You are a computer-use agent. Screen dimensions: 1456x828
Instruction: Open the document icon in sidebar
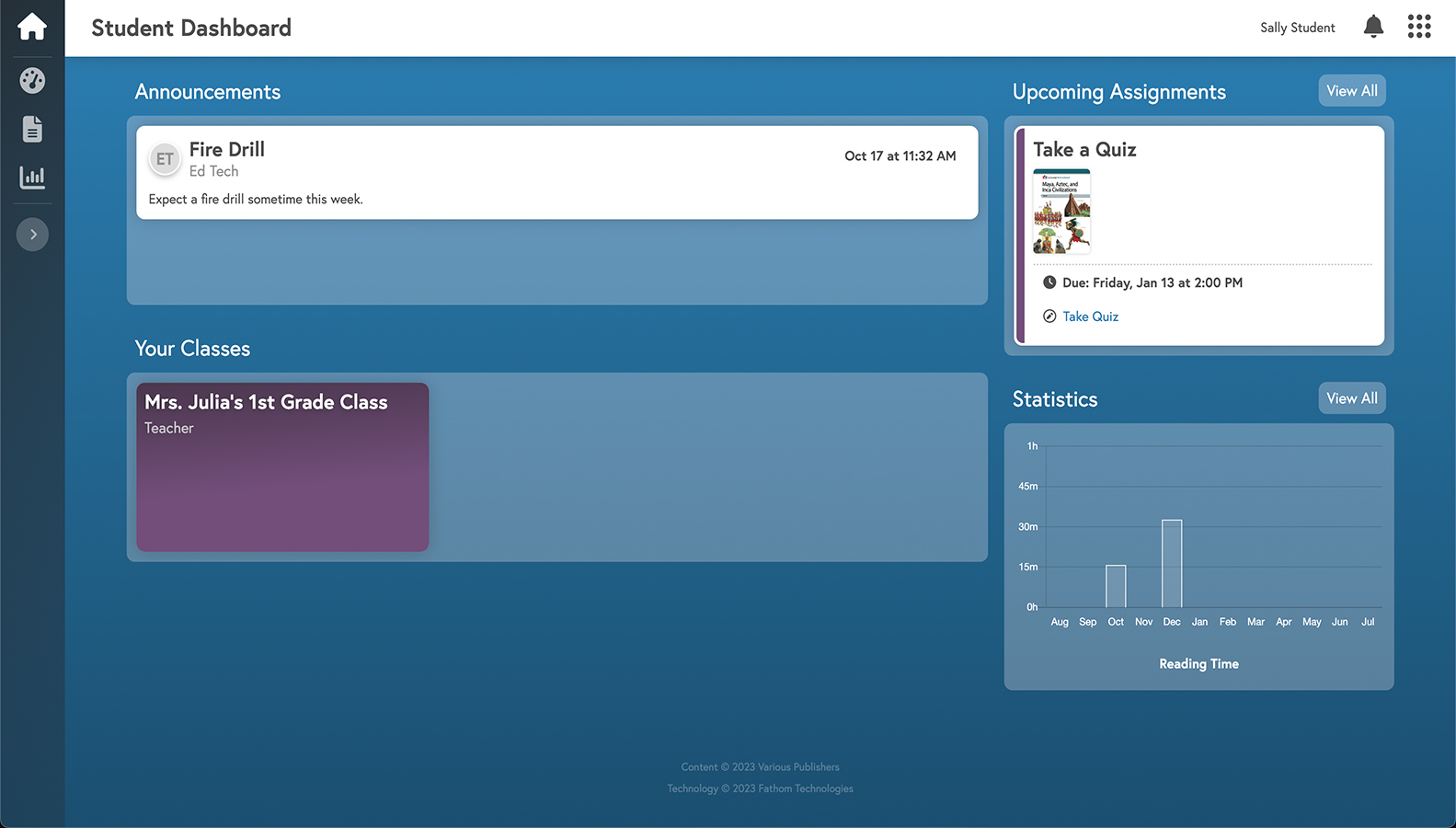(x=32, y=129)
